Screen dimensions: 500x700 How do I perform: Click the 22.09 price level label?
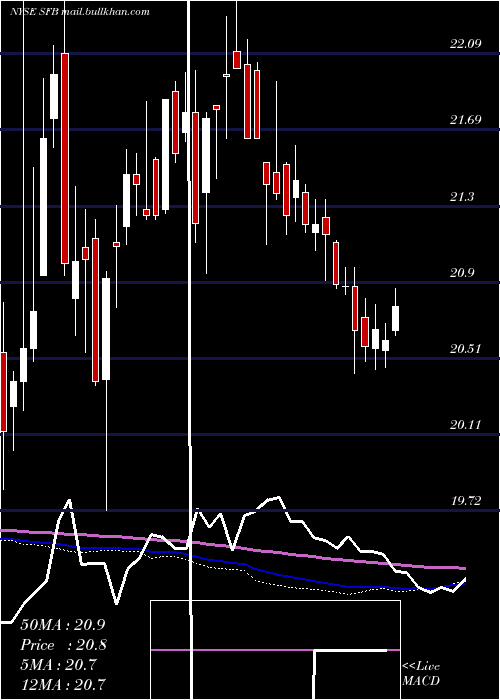point(466,44)
